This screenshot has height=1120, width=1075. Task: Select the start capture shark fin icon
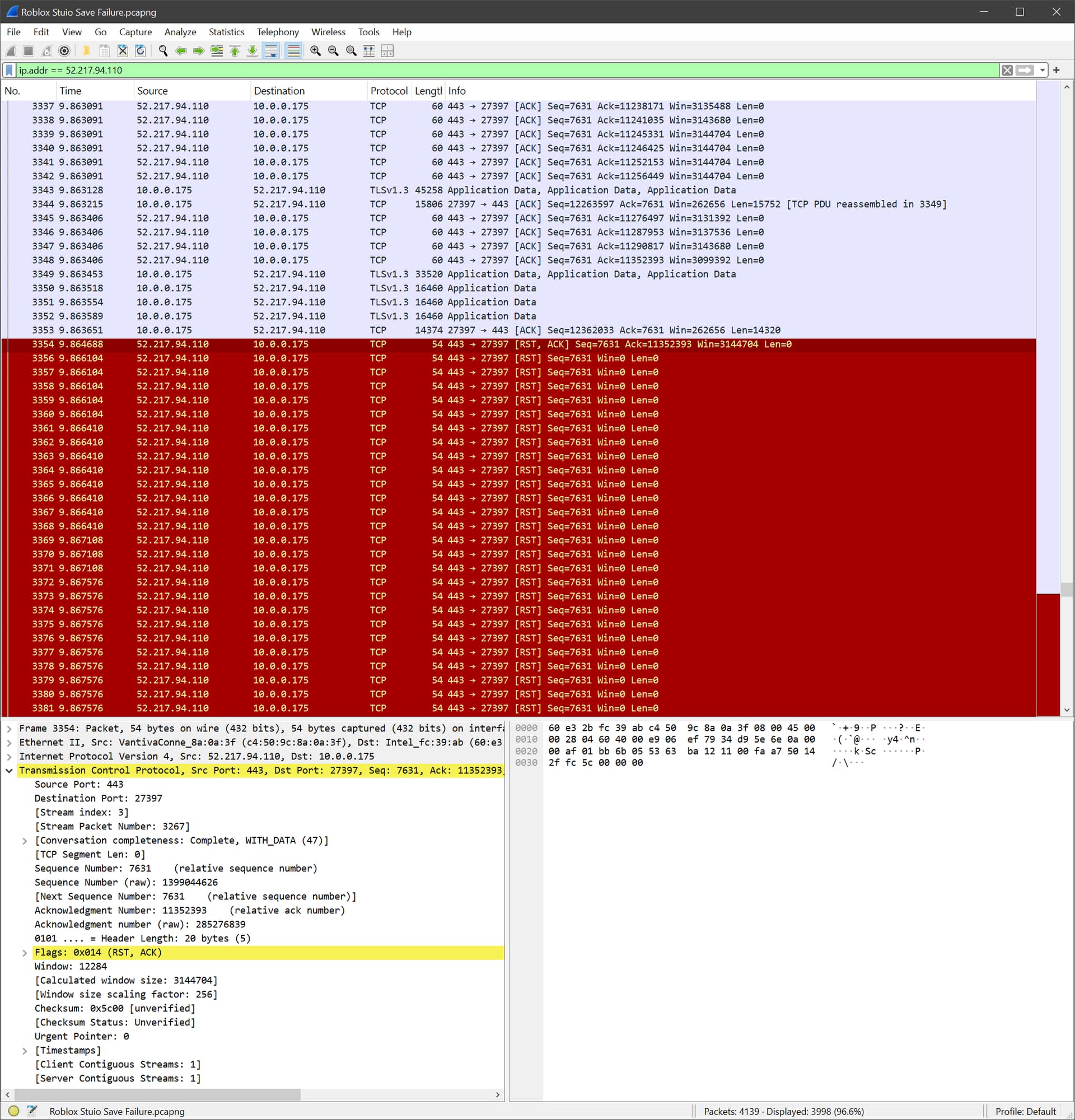coord(11,51)
